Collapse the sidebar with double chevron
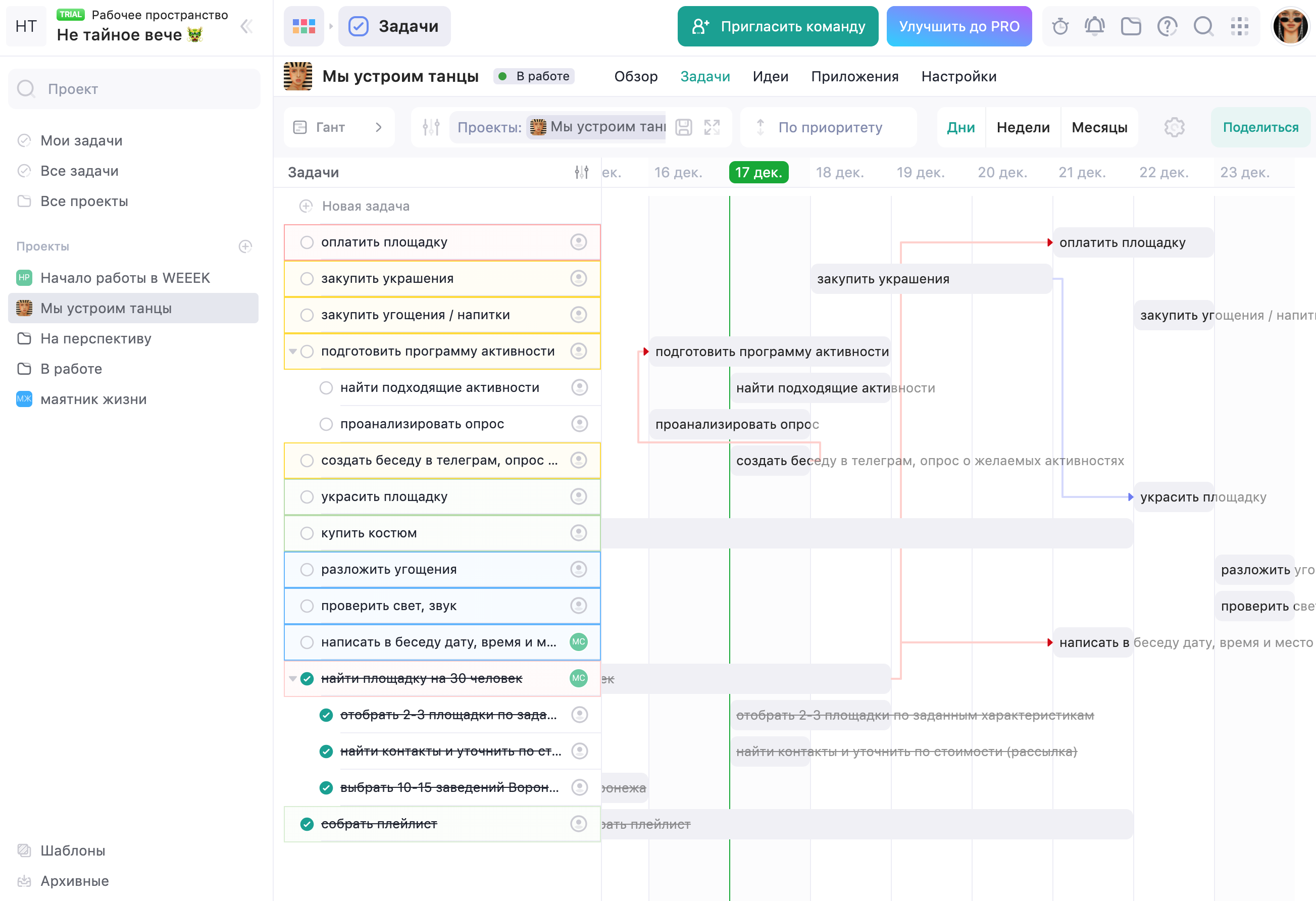 click(246, 26)
